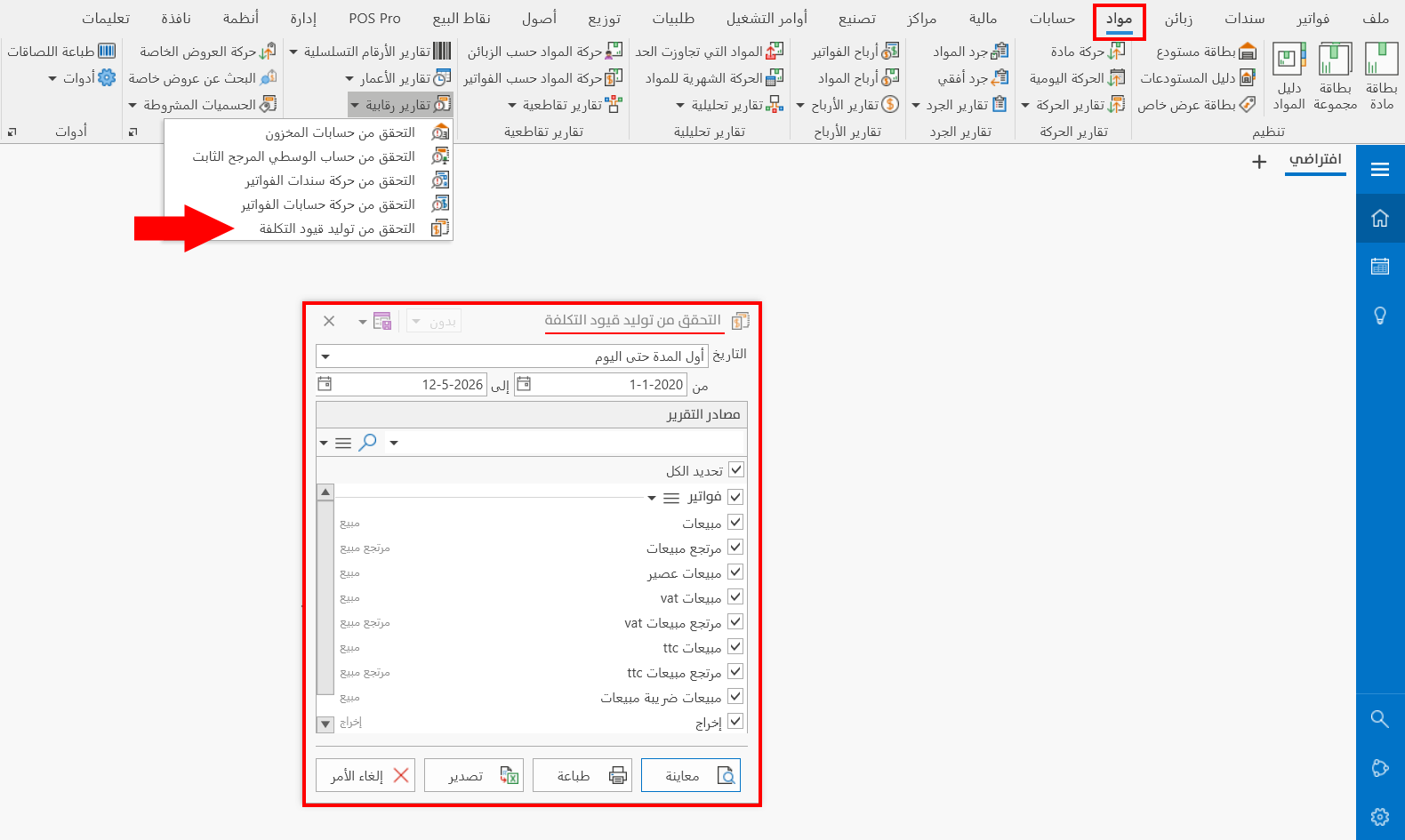Open calendar icon in blue sidebar

coord(1380,266)
